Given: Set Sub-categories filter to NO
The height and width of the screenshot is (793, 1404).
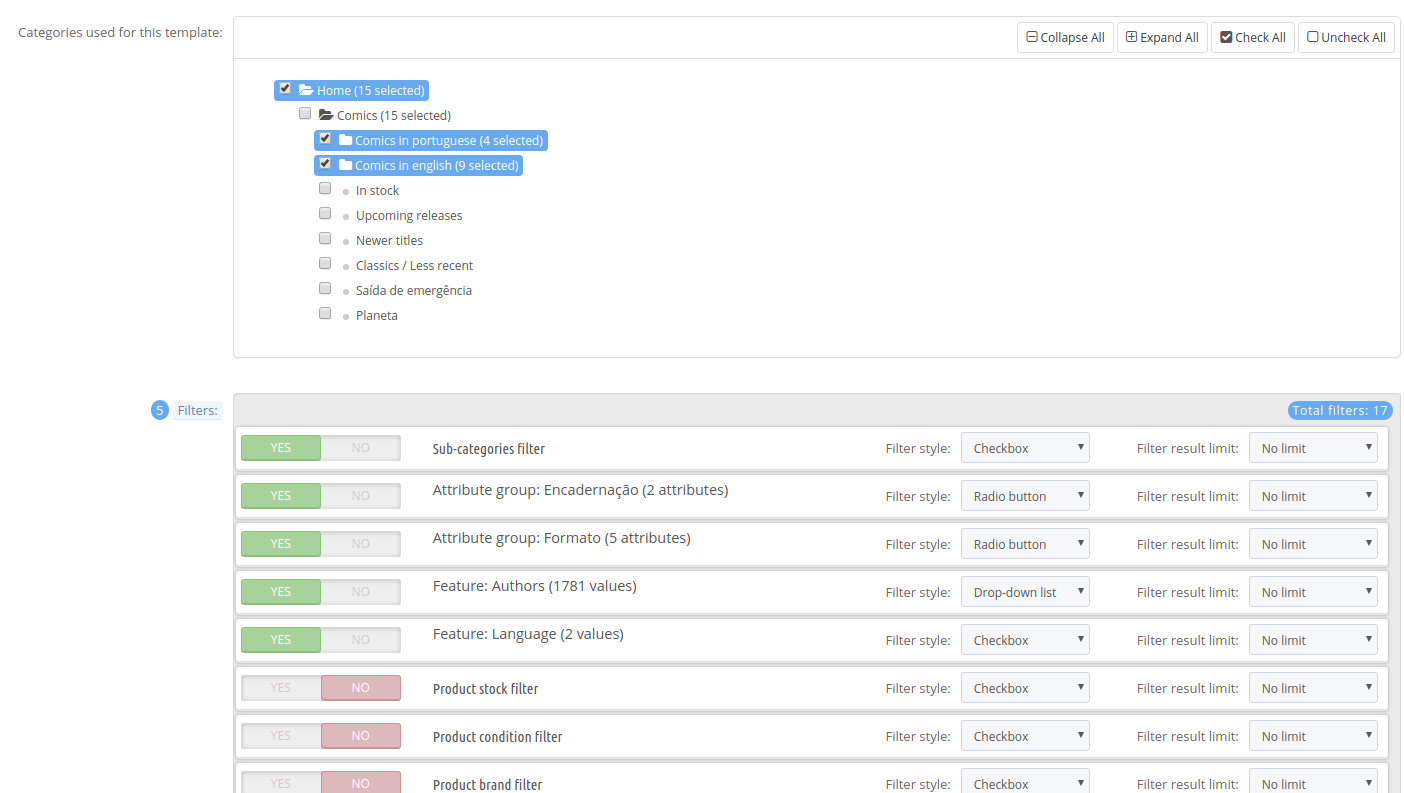Looking at the screenshot, I should coord(361,448).
